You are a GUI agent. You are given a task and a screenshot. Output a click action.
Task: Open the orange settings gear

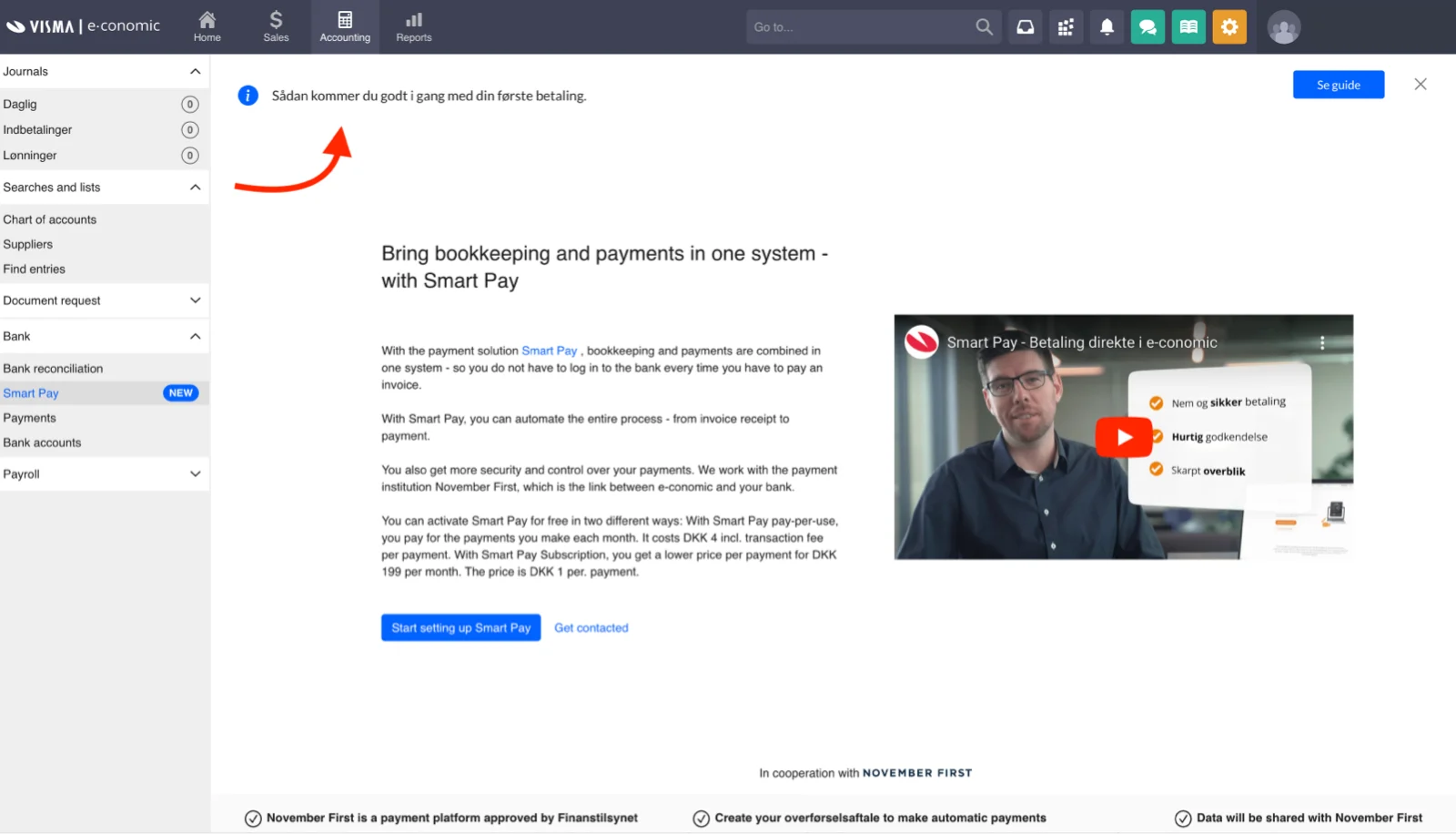[x=1229, y=26]
